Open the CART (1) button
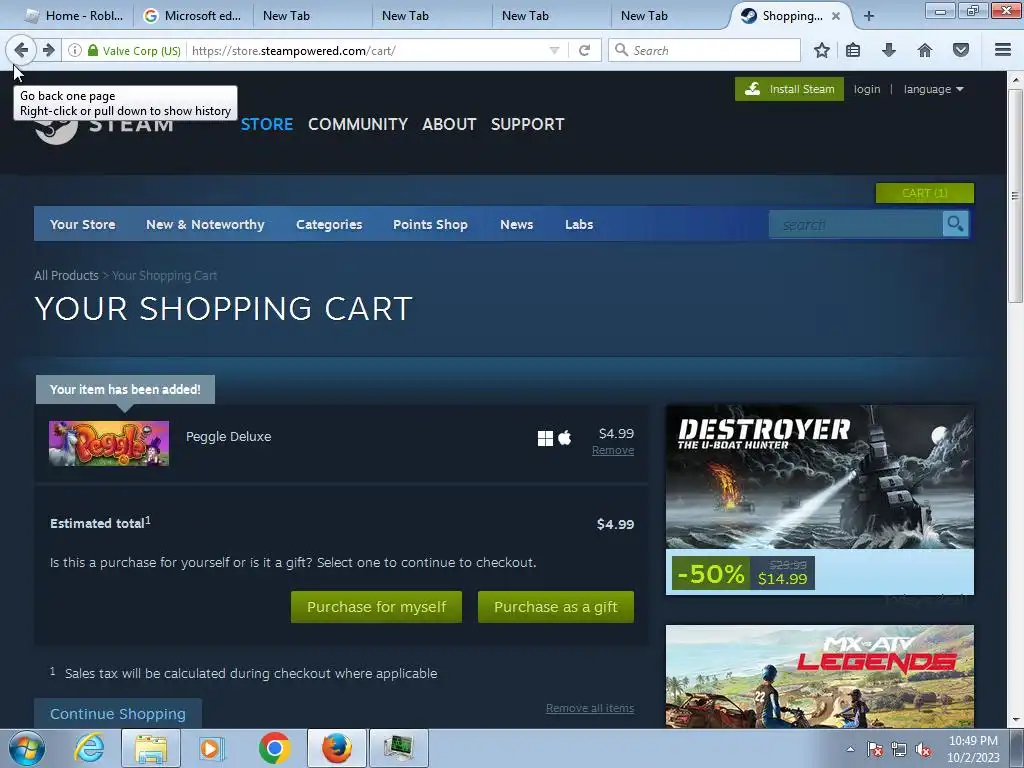The height and width of the screenshot is (768, 1024). [925, 193]
